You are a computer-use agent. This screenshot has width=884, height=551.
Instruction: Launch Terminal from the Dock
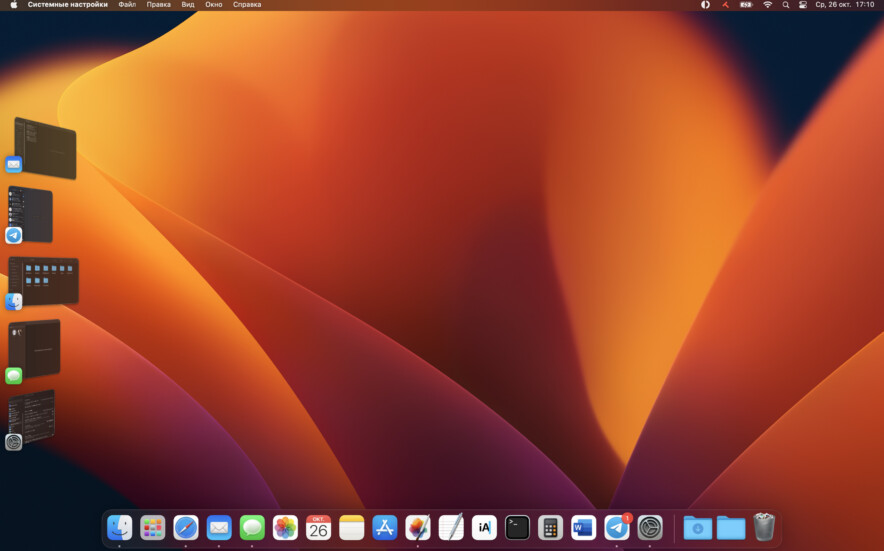tap(518, 528)
